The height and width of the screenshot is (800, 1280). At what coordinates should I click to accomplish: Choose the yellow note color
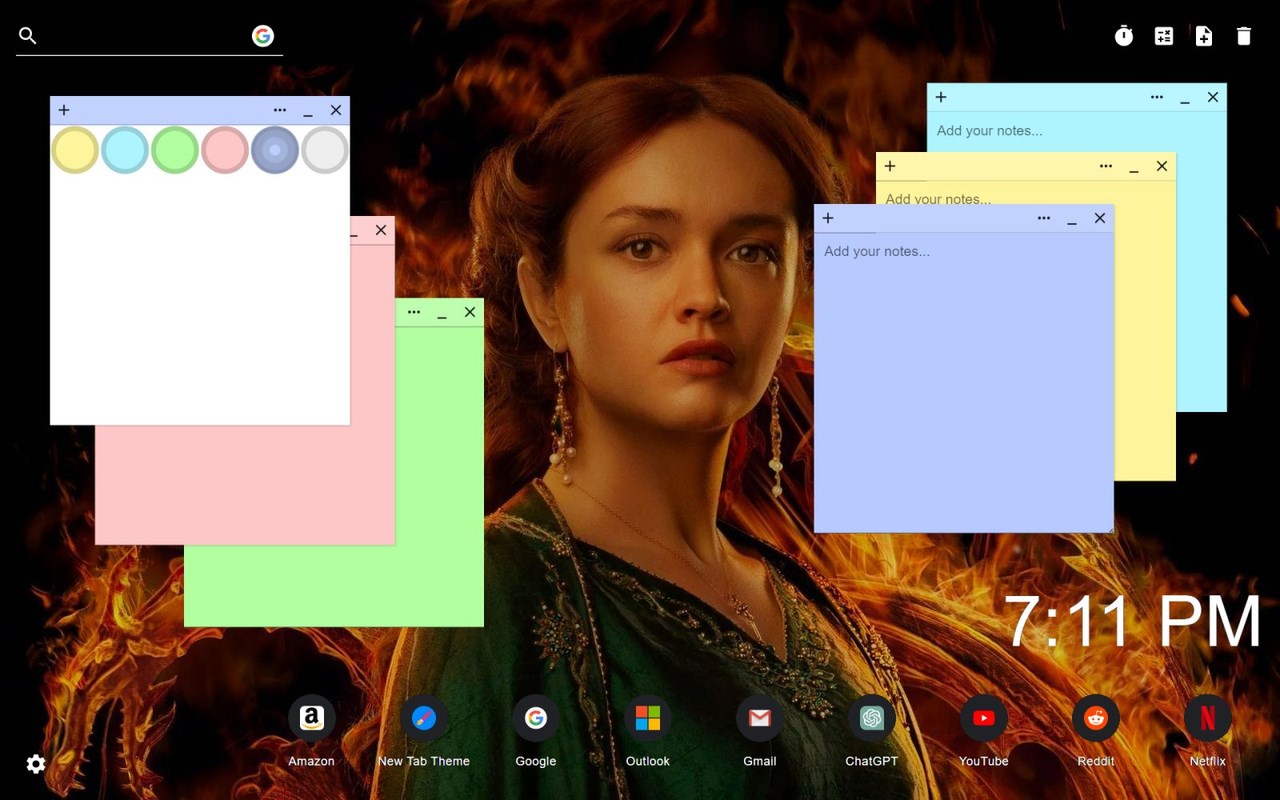75,150
